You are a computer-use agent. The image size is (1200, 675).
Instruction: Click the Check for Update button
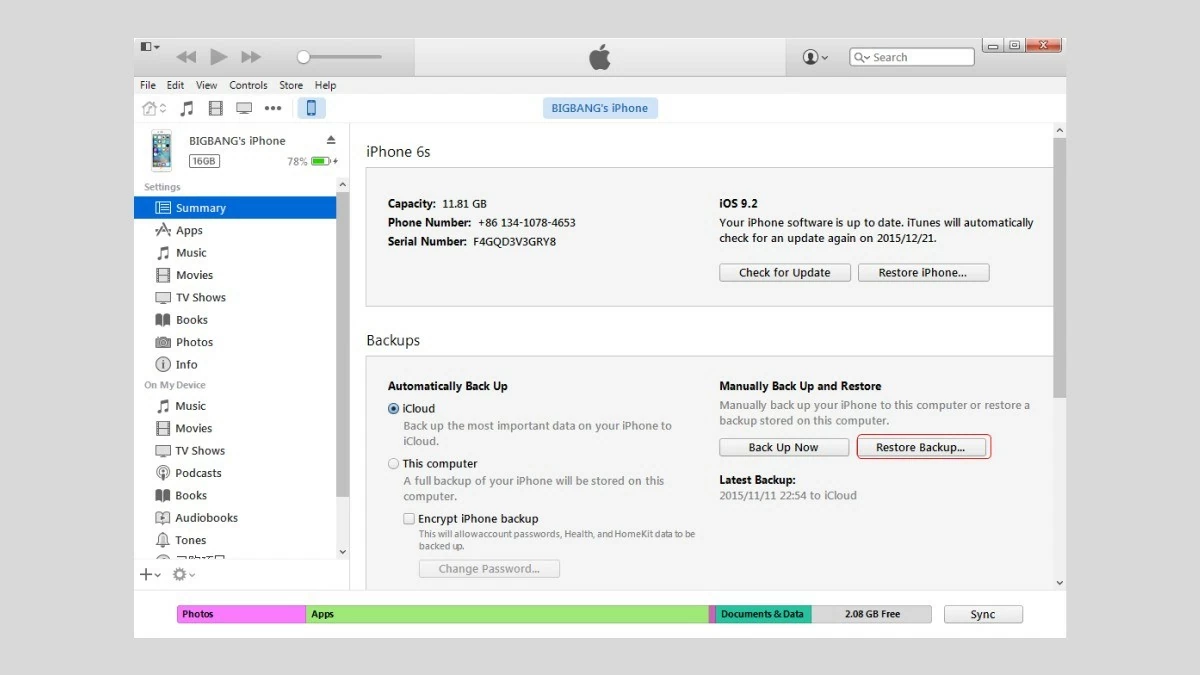click(784, 272)
